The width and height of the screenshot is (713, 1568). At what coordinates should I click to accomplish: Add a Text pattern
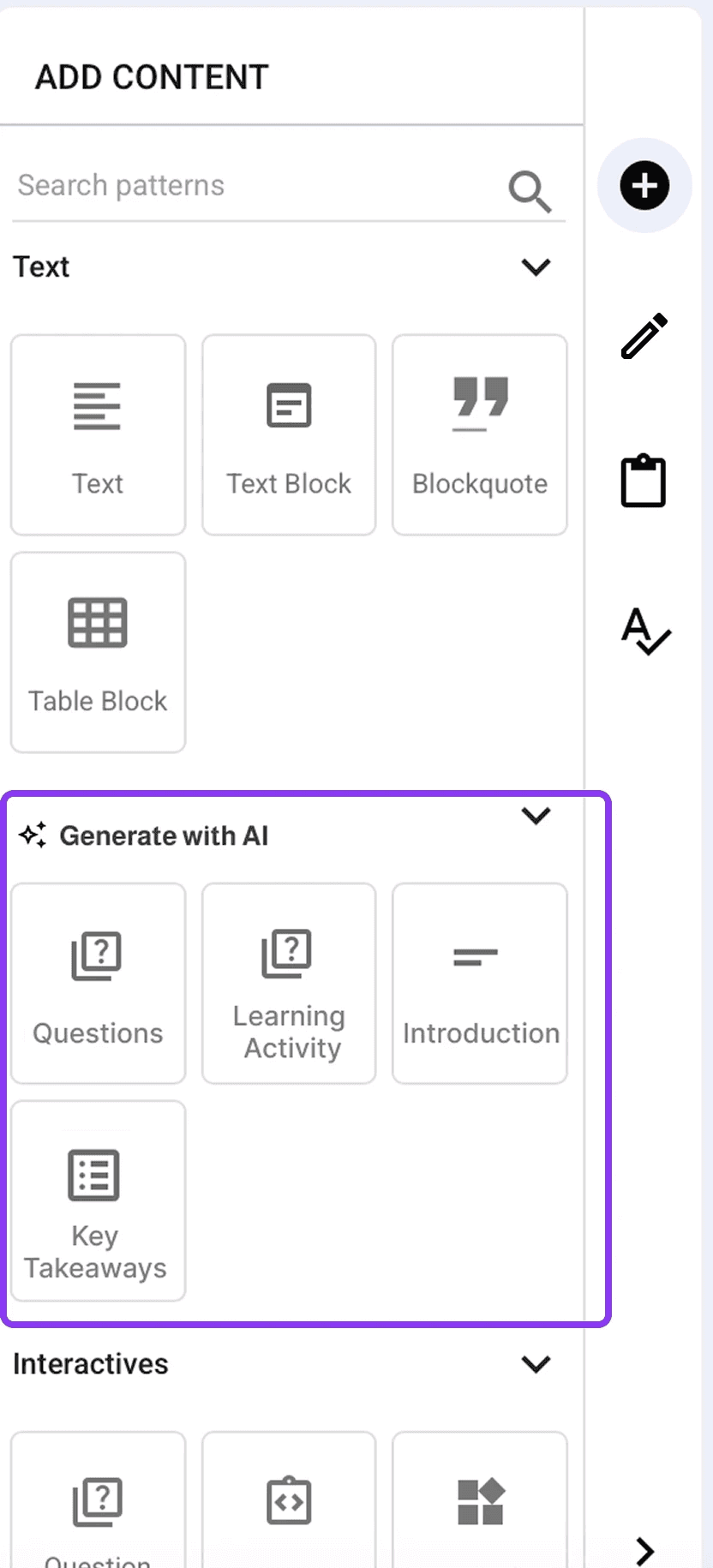pyautogui.click(x=98, y=435)
